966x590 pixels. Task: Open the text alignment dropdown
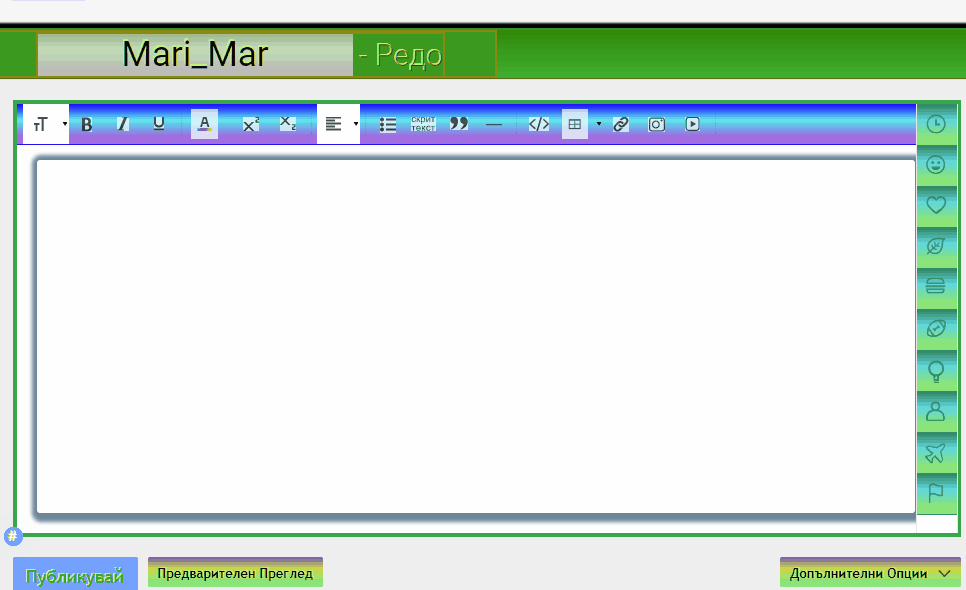[x=339, y=124]
